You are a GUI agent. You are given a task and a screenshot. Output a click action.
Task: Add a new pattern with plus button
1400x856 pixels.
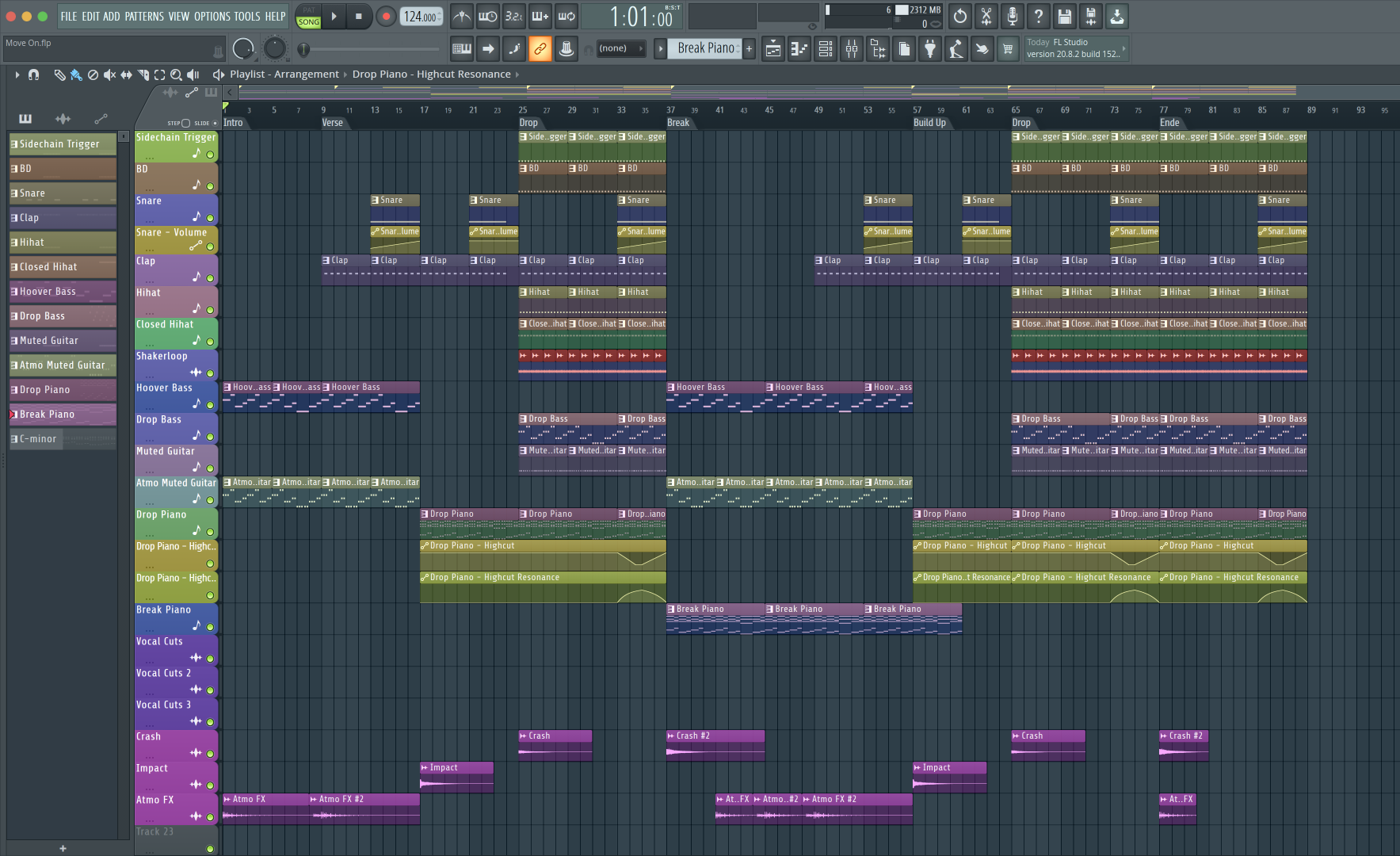coord(749,49)
